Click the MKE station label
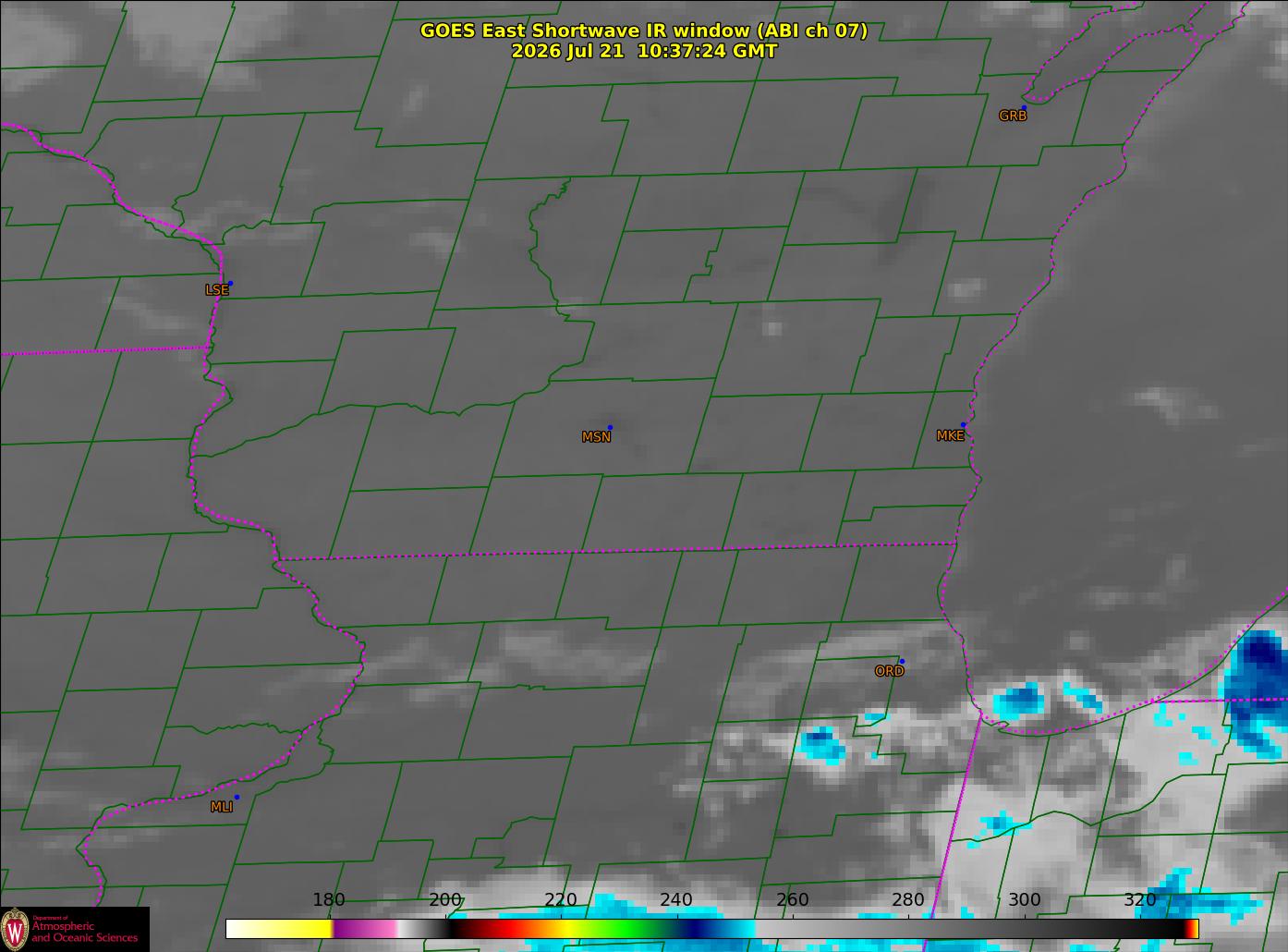The image size is (1288, 952). click(950, 435)
